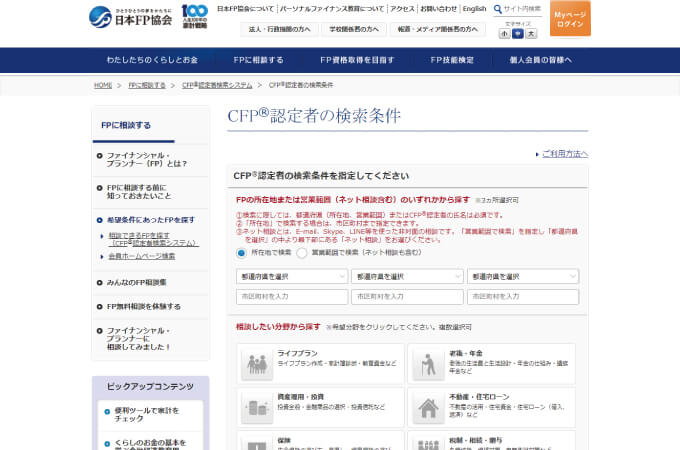680x450 pixels.
Task: Open FP資格取得を目指す menu
Action: click(357, 60)
